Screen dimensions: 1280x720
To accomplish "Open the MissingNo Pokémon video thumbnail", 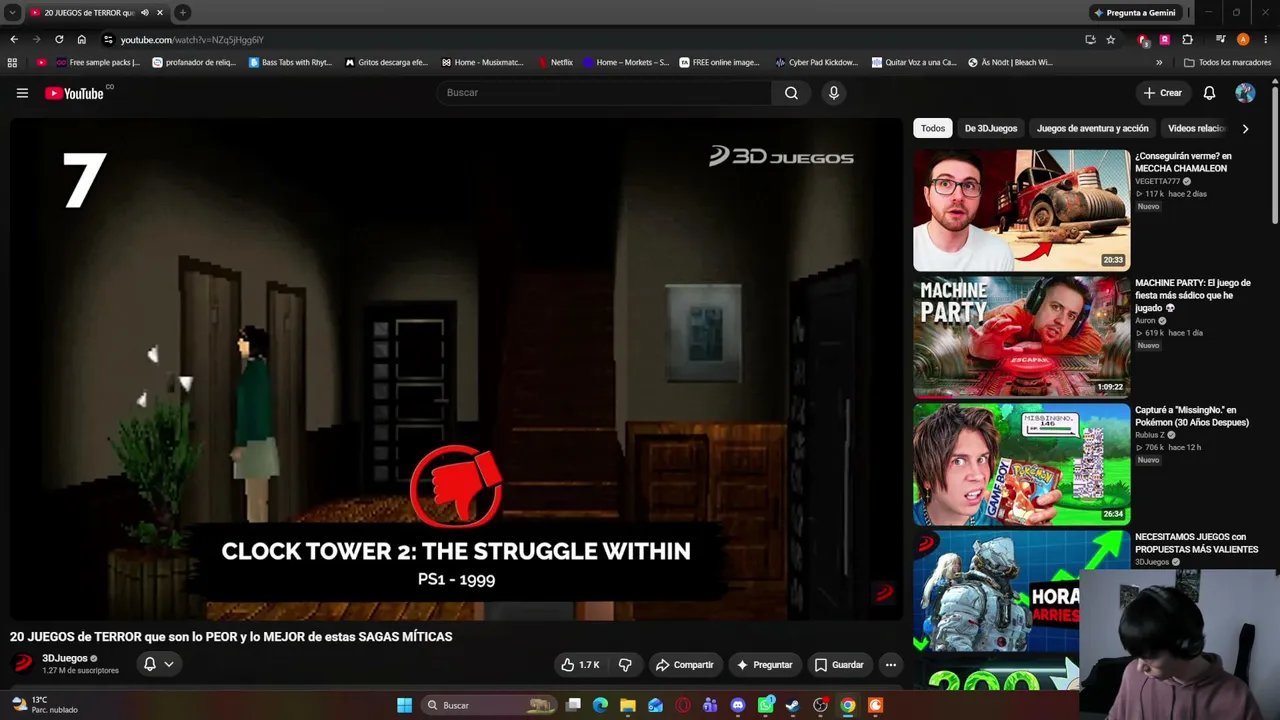I will [x=1021, y=464].
